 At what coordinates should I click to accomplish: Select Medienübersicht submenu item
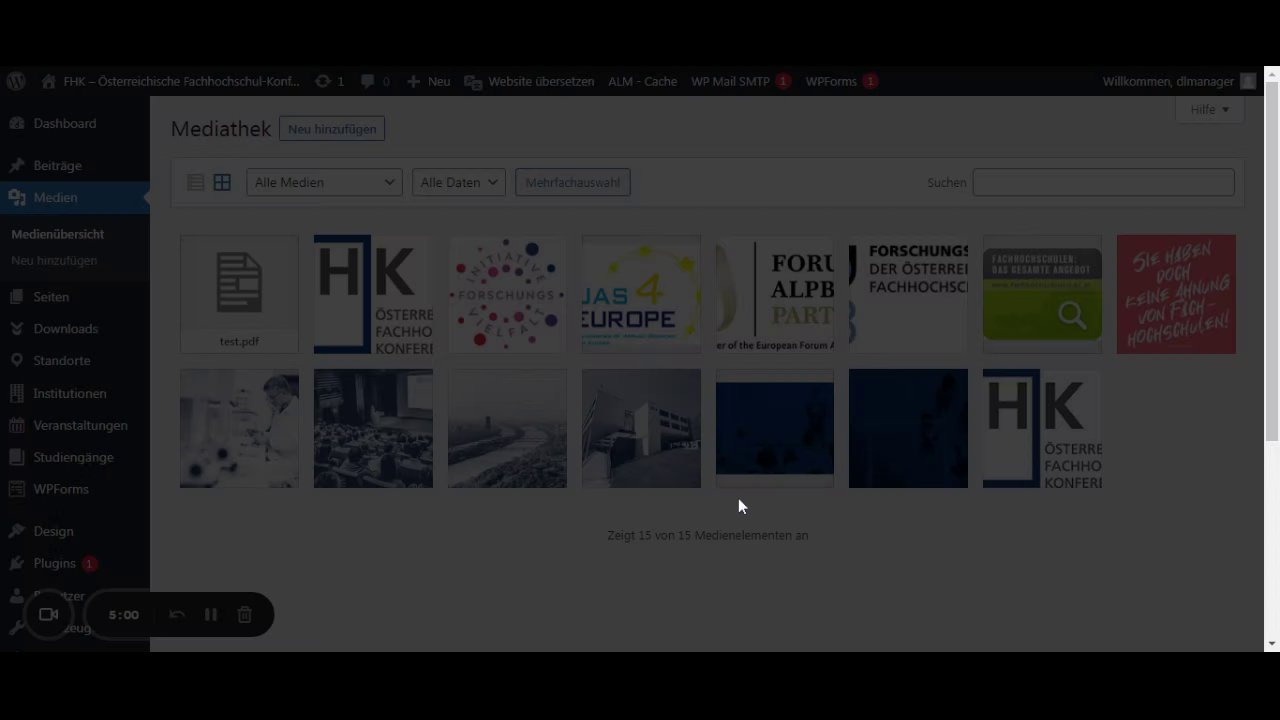pos(58,234)
